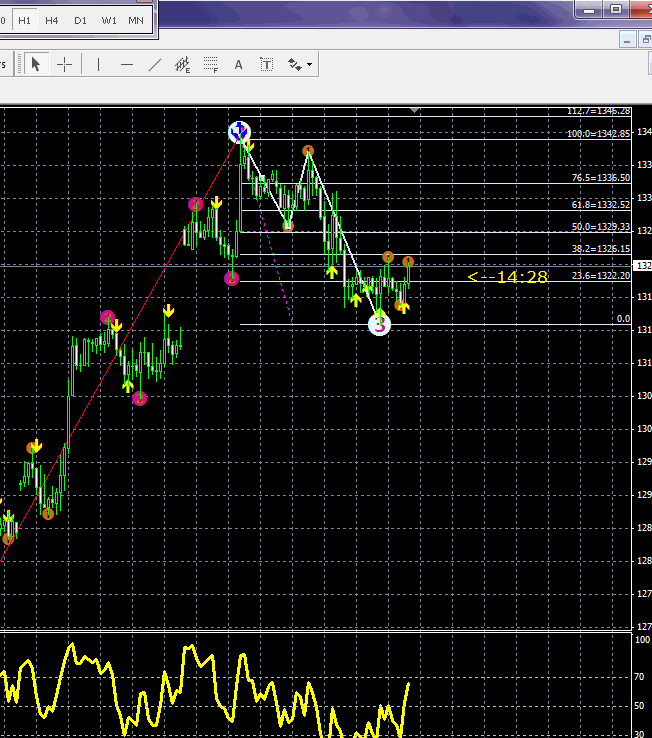
Task: Select the MN monthly timeframe
Action: [x=136, y=21]
